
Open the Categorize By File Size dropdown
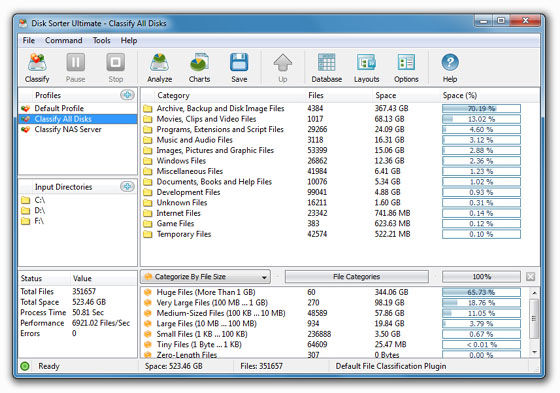[205, 277]
